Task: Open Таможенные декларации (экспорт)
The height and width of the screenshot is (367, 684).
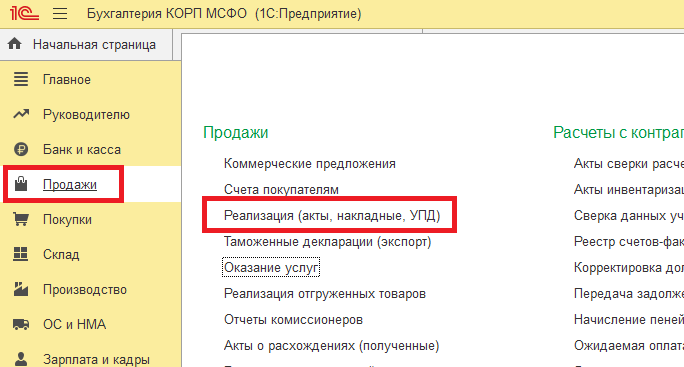Action: tap(327, 242)
